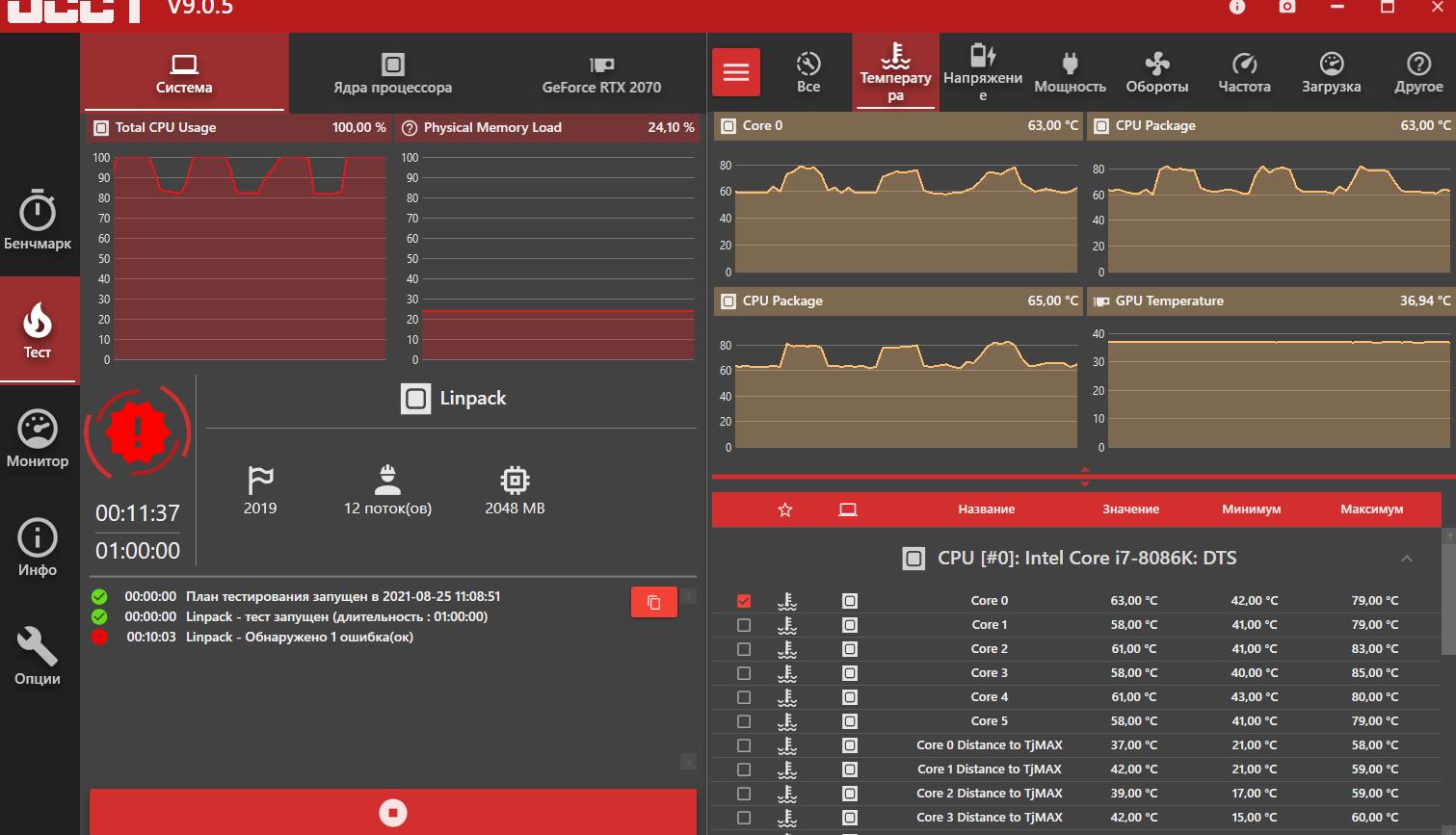Switch to the Ядра процессора tab

click(x=392, y=73)
